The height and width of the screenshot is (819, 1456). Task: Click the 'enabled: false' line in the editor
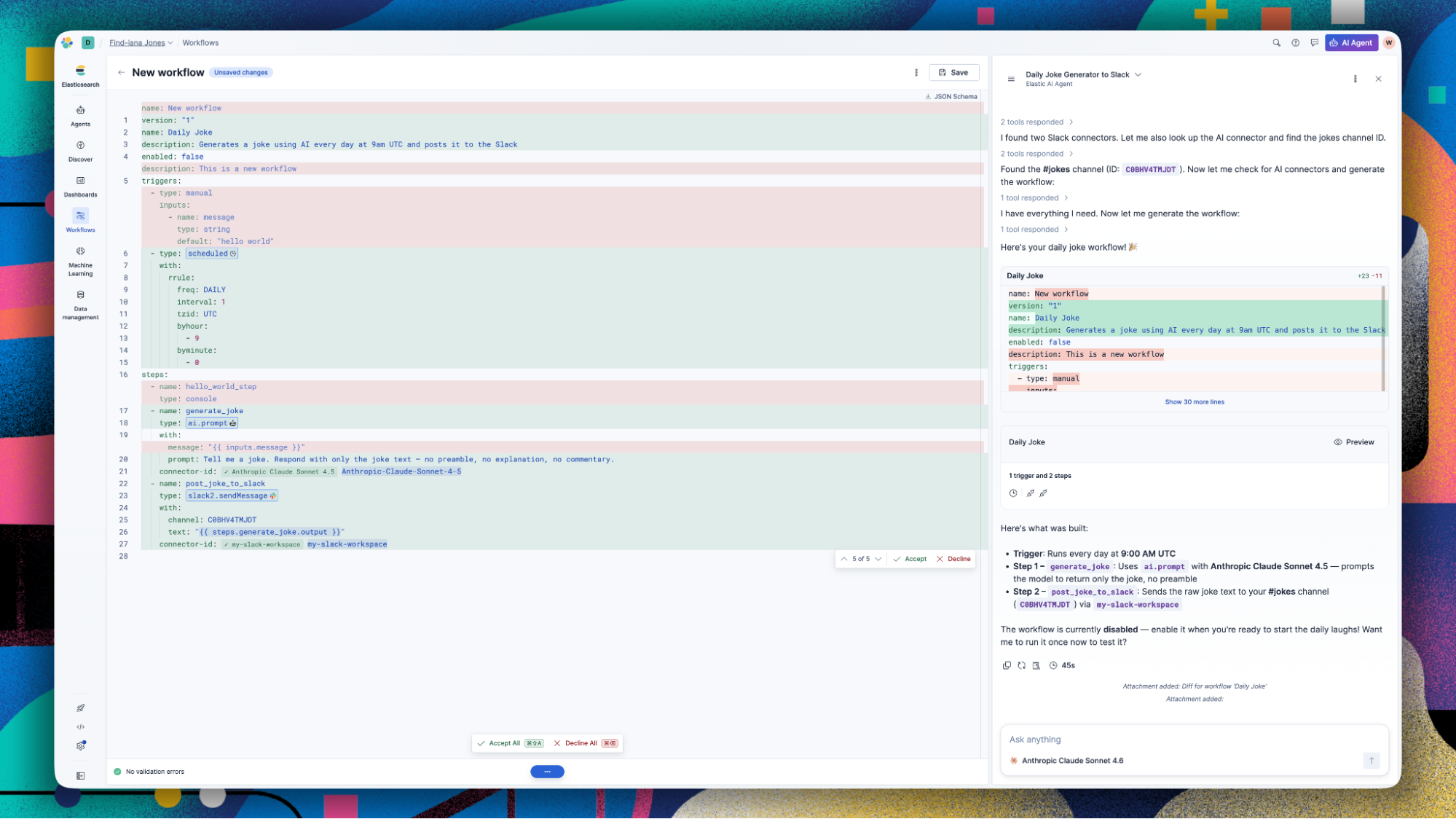coord(173,157)
